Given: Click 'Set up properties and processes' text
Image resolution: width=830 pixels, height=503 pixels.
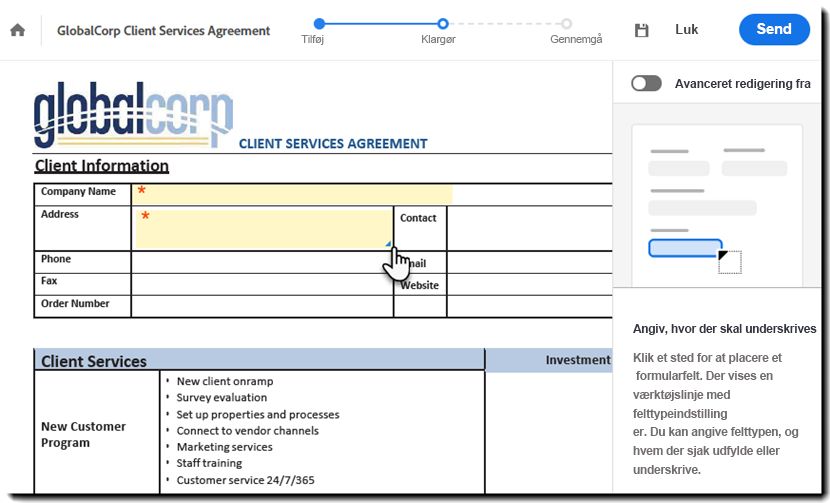Looking at the screenshot, I should tap(258, 415).
